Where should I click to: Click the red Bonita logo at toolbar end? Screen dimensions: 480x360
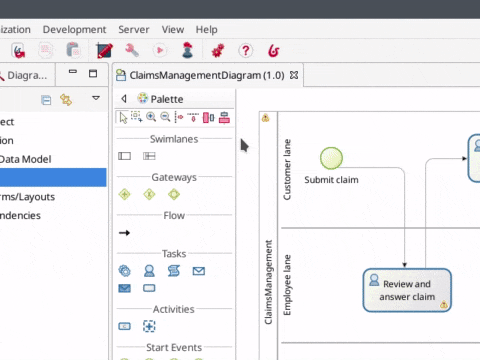click(x=274, y=51)
